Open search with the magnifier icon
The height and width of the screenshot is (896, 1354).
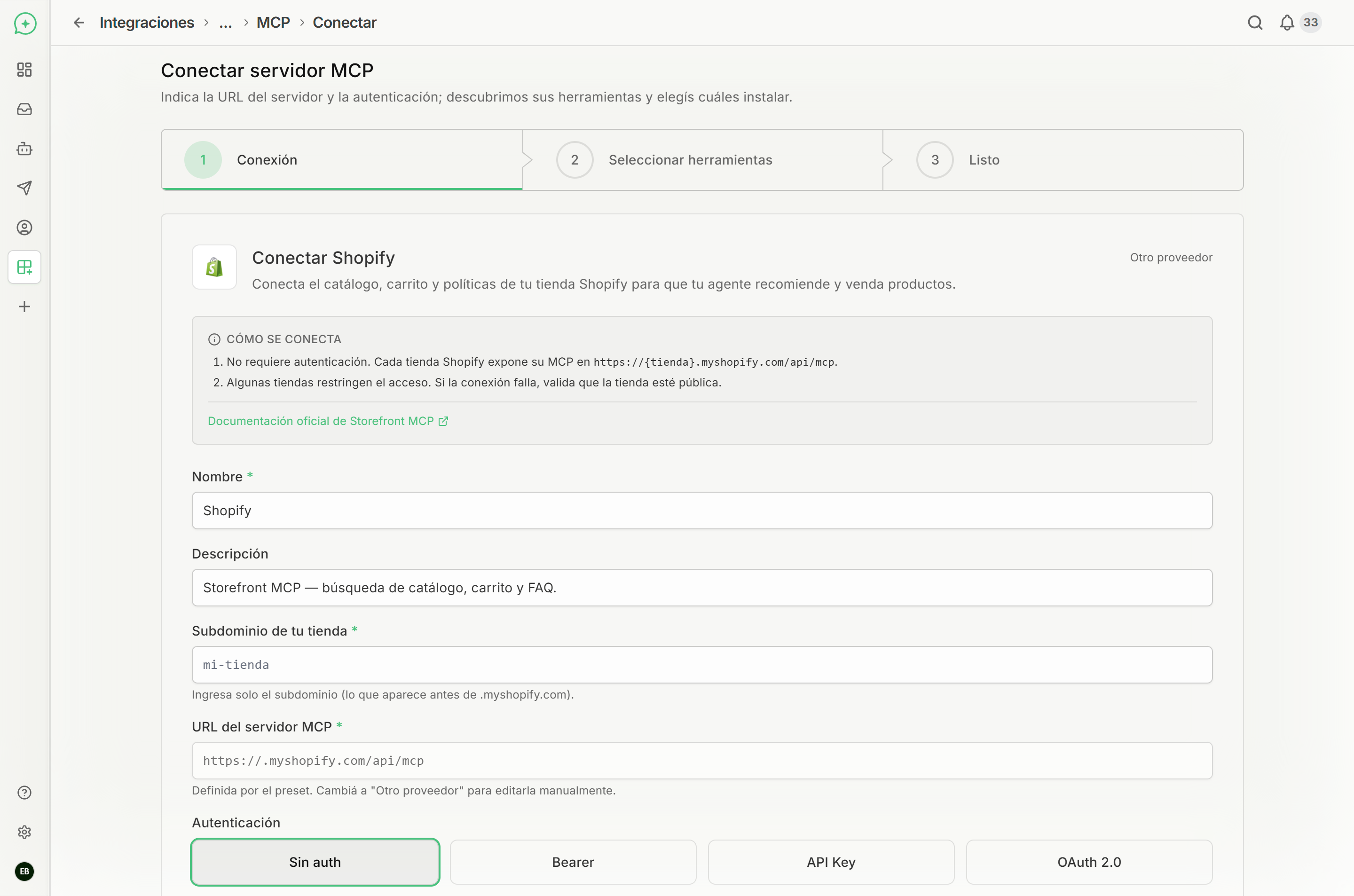tap(1255, 22)
